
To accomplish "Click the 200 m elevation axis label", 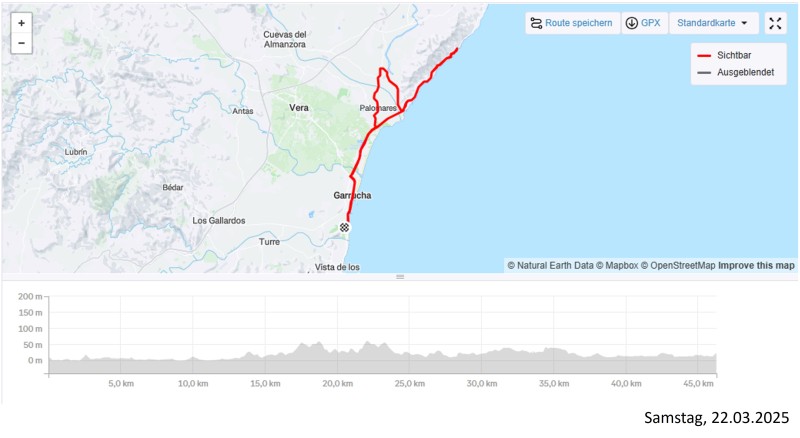I will (31, 298).
